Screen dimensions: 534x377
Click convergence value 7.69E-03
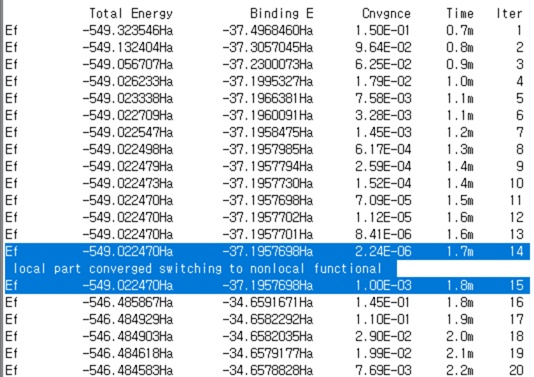[383, 370]
